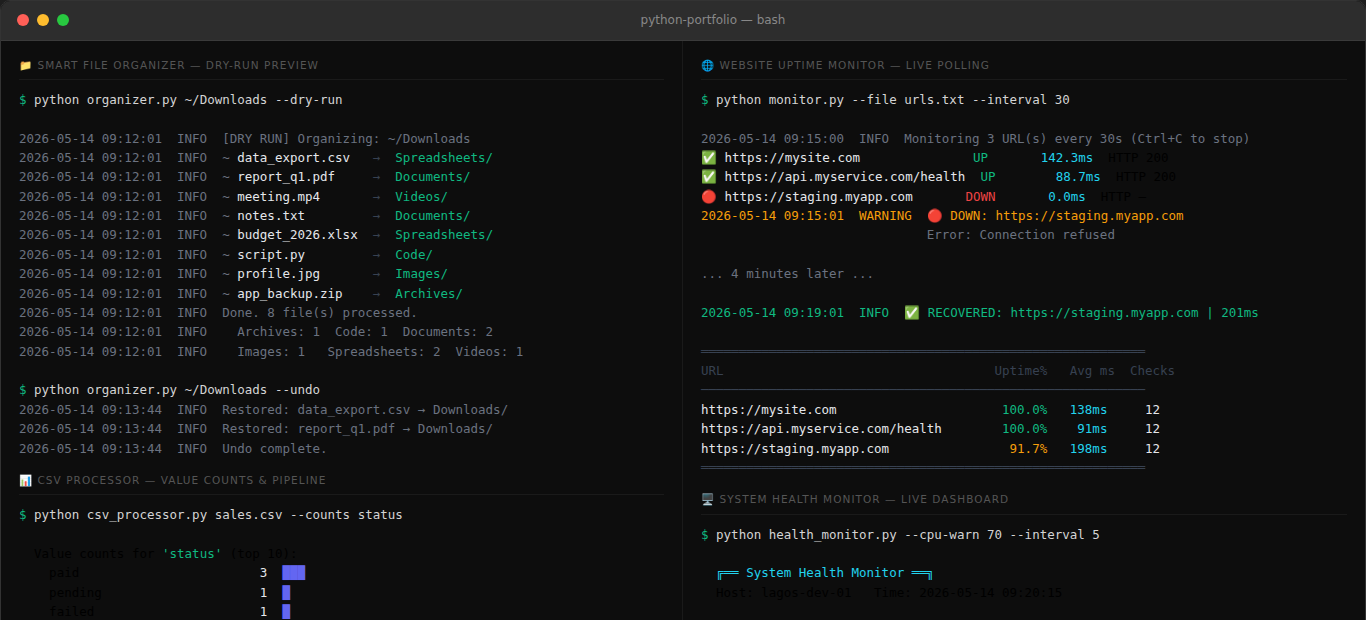
Task: Click the organizer.py --dry-run command line
Action: tap(181, 100)
